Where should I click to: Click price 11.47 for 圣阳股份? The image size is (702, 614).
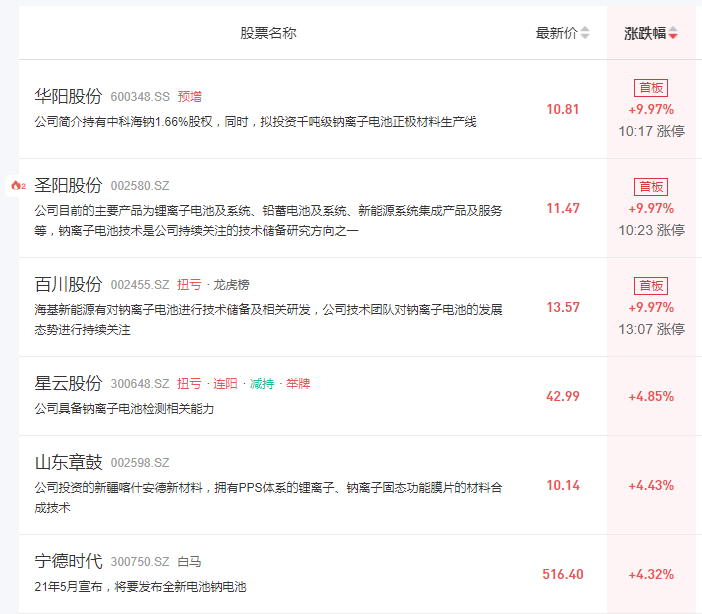tap(563, 208)
